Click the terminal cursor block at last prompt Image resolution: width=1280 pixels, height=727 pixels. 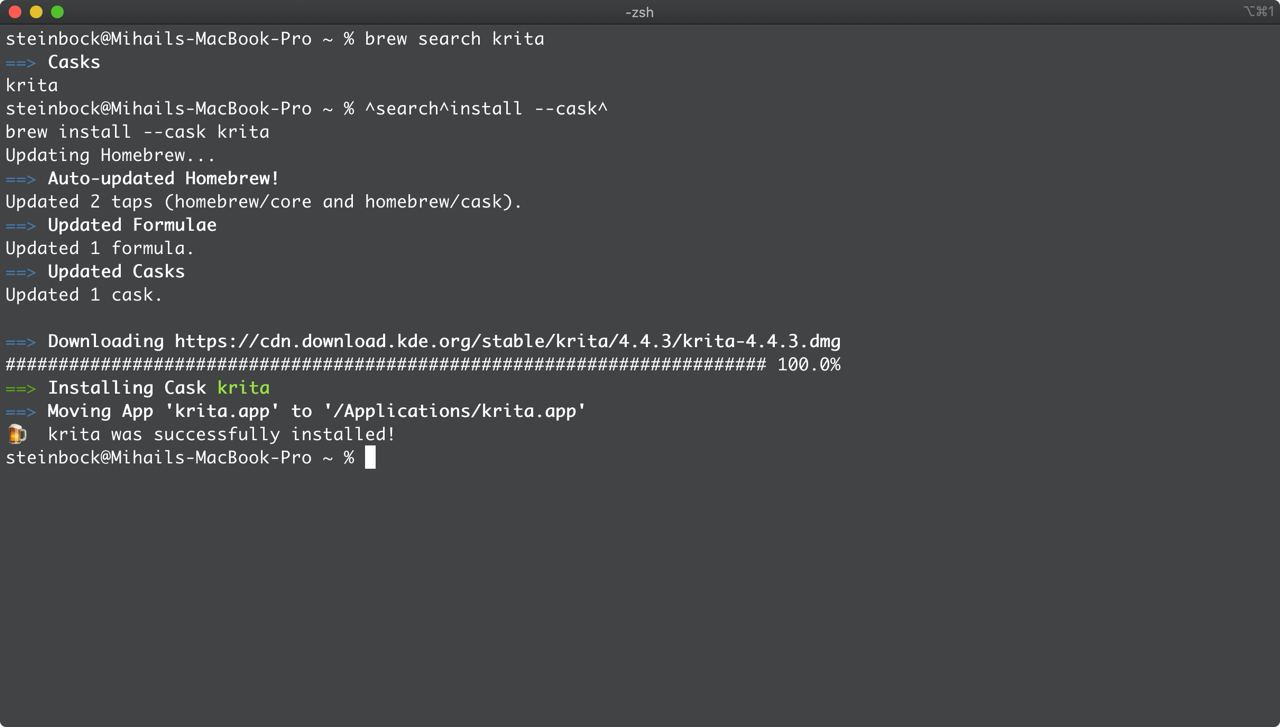tap(370, 458)
